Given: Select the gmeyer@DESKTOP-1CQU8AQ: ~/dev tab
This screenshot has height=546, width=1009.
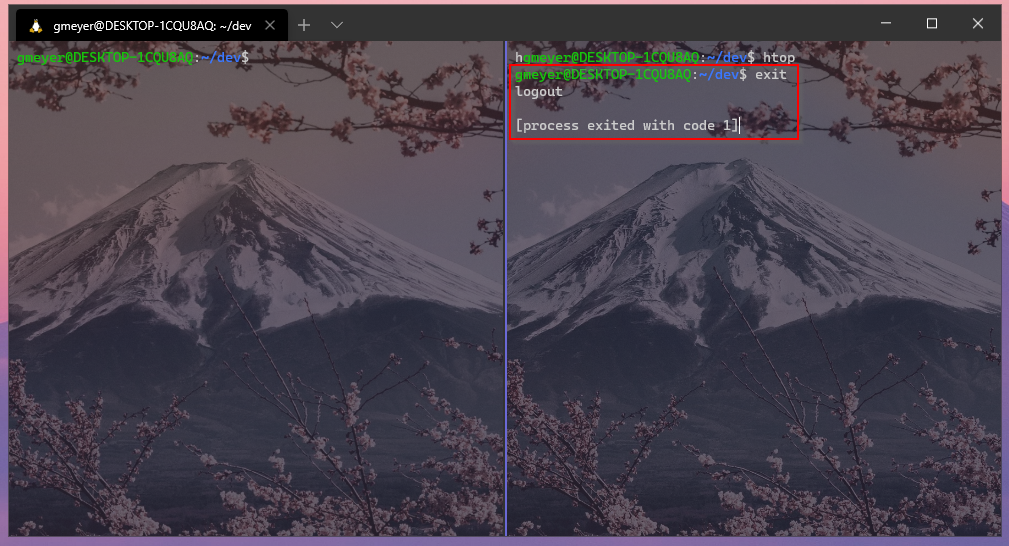Looking at the screenshot, I should [152, 26].
